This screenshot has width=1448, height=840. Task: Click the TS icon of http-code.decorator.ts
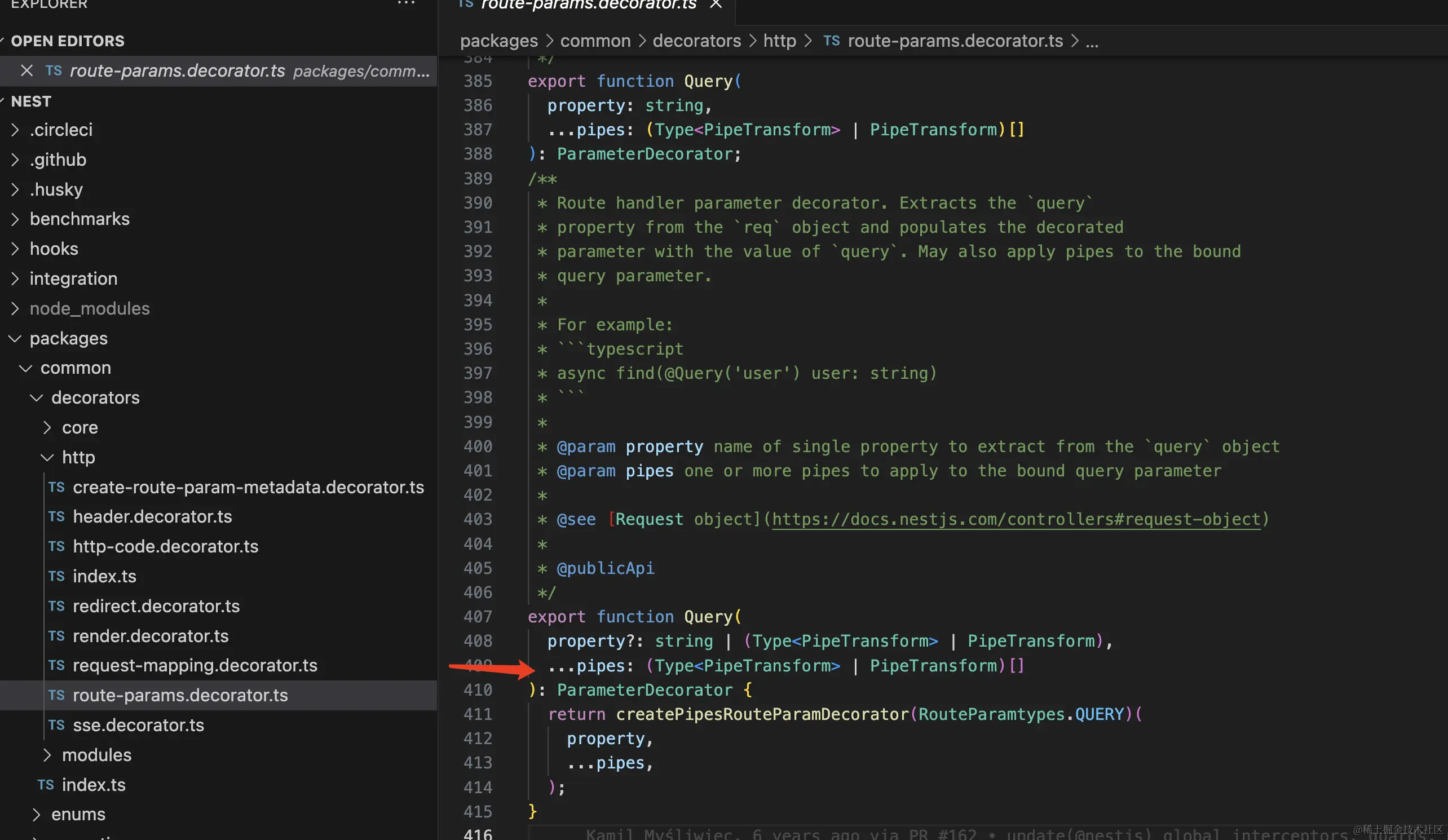click(x=56, y=546)
